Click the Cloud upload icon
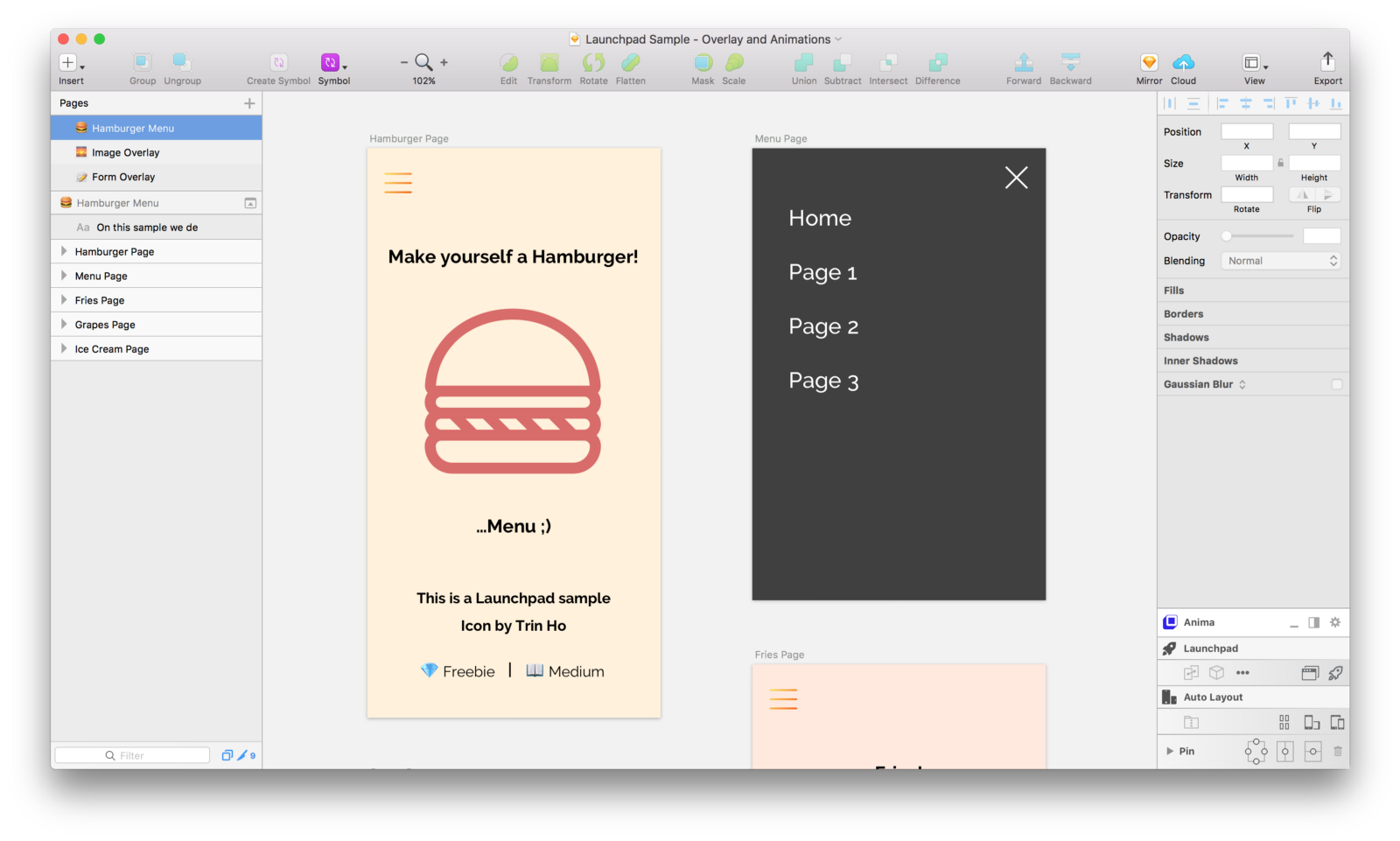This screenshot has height=841, width=1400. click(x=1183, y=62)
